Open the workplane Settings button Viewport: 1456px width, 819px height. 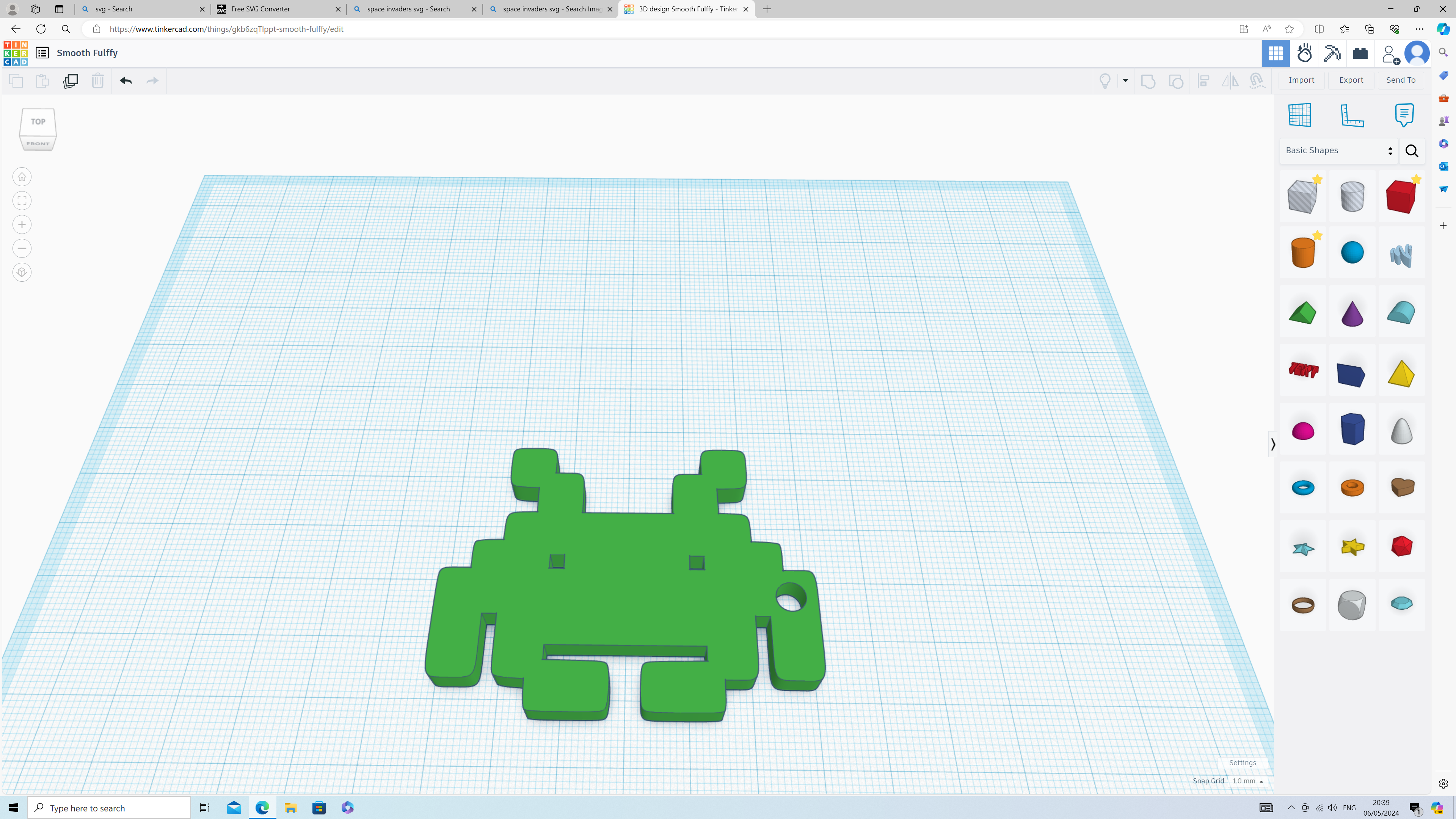[x=1243, y=763]
